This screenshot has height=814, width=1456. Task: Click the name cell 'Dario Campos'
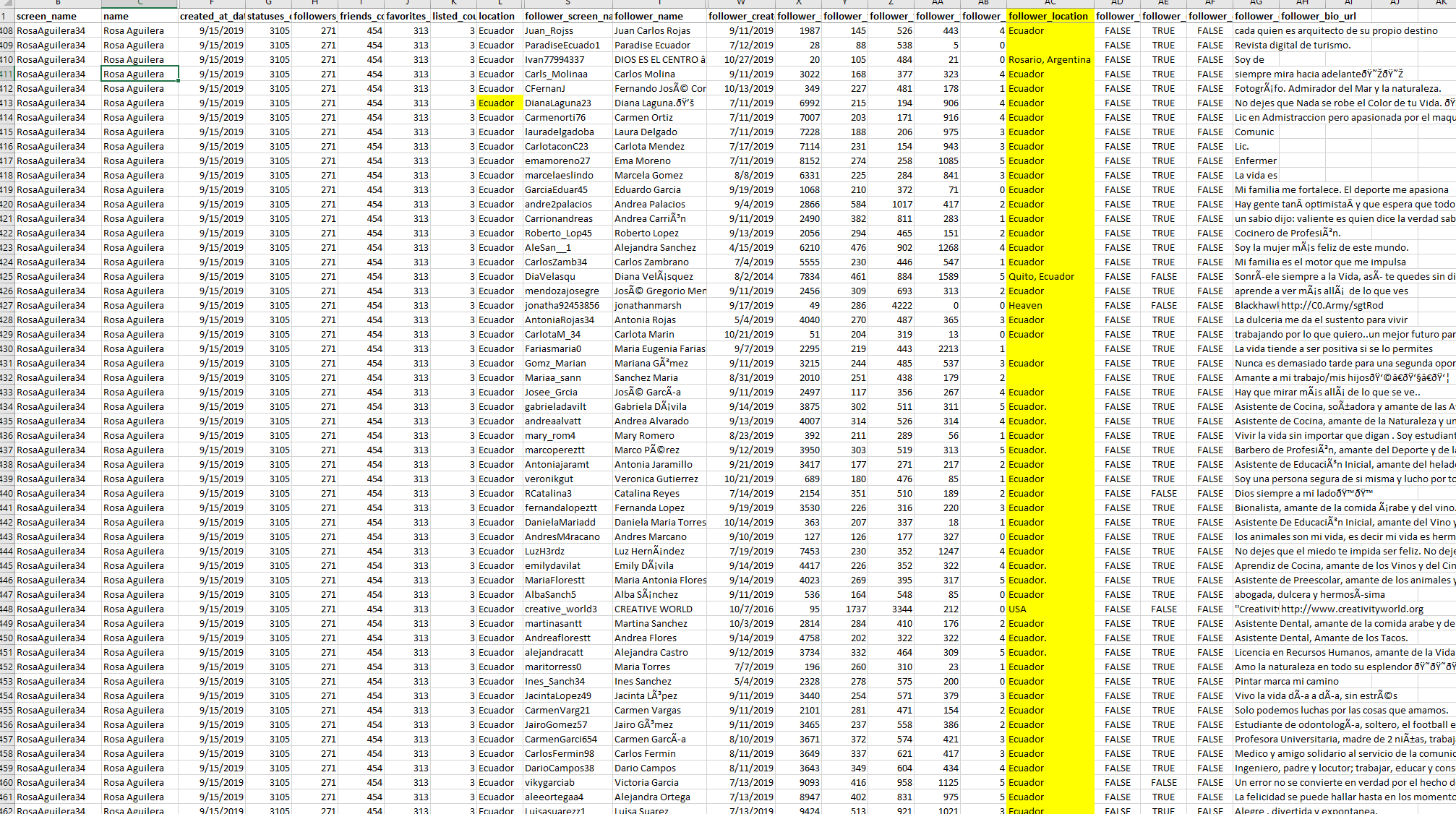coord(659,768)
